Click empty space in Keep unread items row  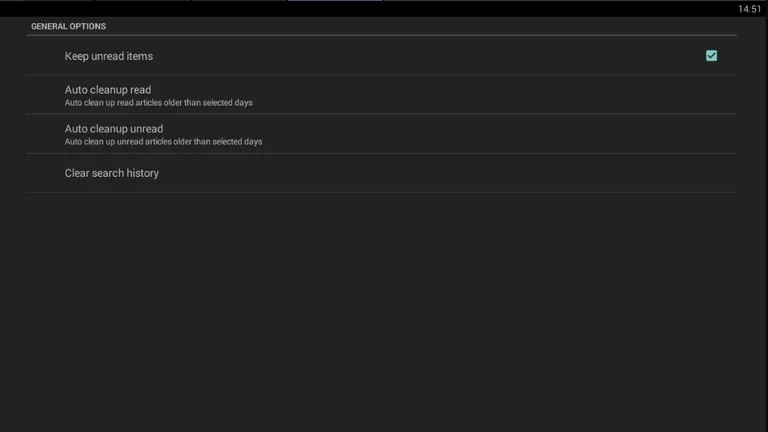click(420, 56)
